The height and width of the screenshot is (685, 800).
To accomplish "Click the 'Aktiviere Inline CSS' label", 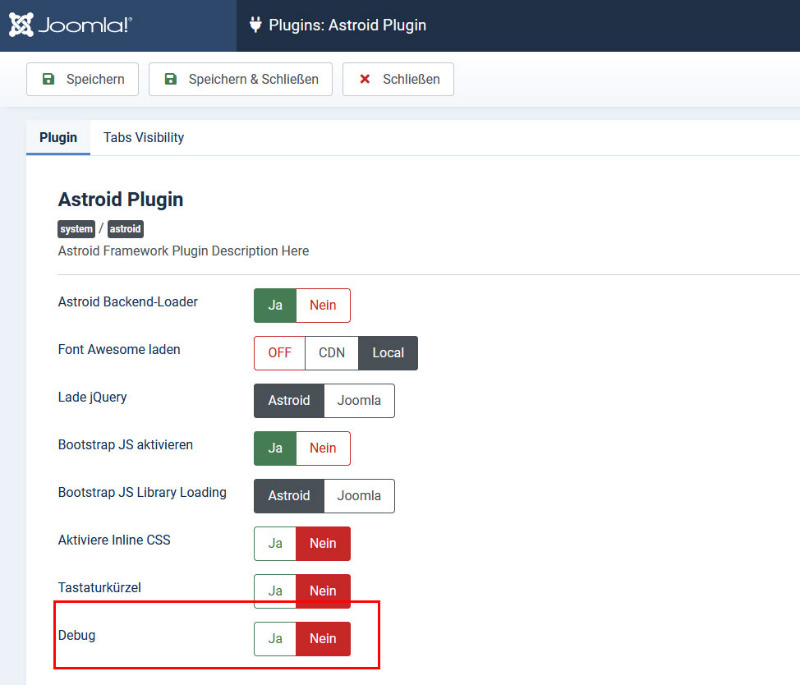I will pyautogui.click(x=114, y=540).
